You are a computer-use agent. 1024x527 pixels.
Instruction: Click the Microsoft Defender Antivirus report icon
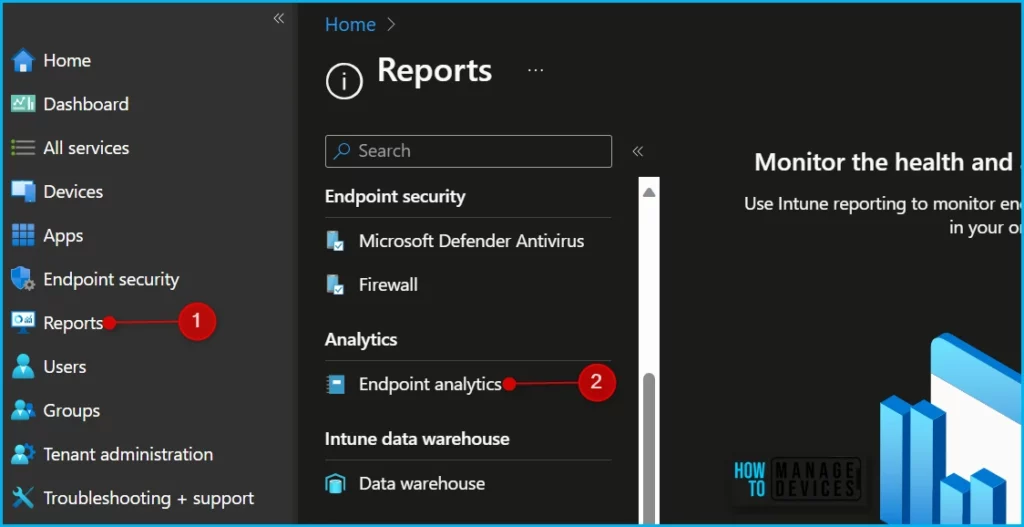point(335,241)
